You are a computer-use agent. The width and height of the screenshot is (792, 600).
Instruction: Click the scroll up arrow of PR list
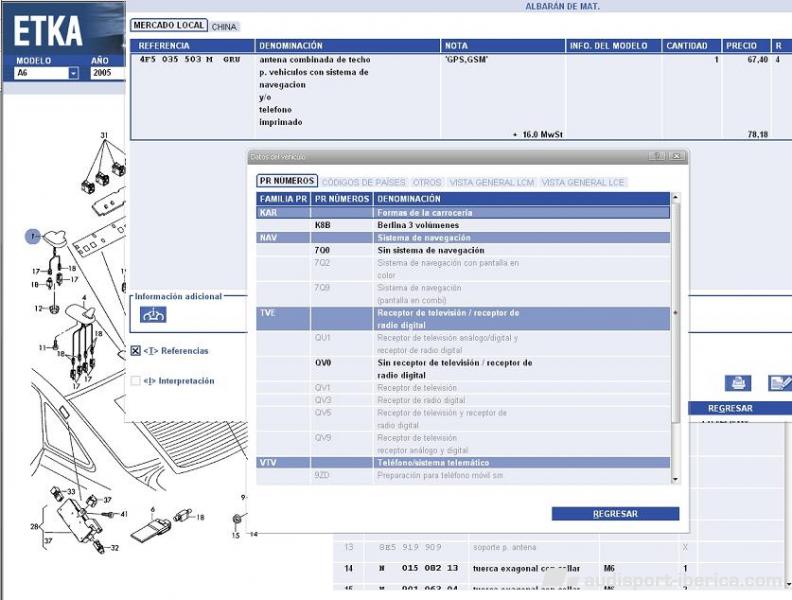point(676,197)
